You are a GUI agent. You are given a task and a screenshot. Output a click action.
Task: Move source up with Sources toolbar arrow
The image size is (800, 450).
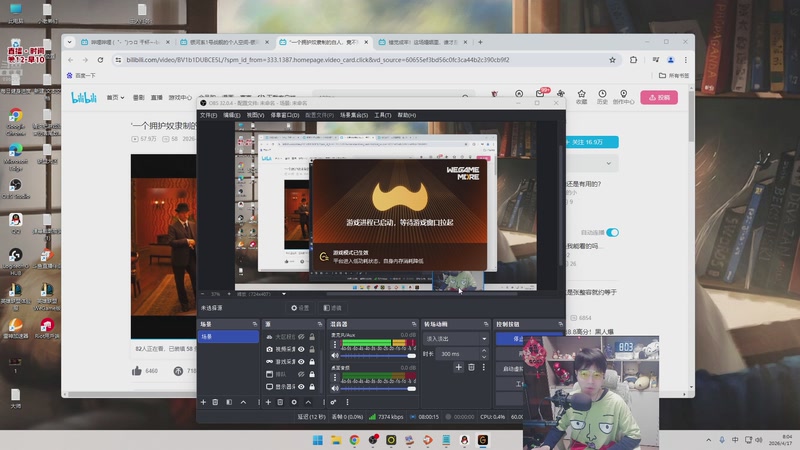308,402
